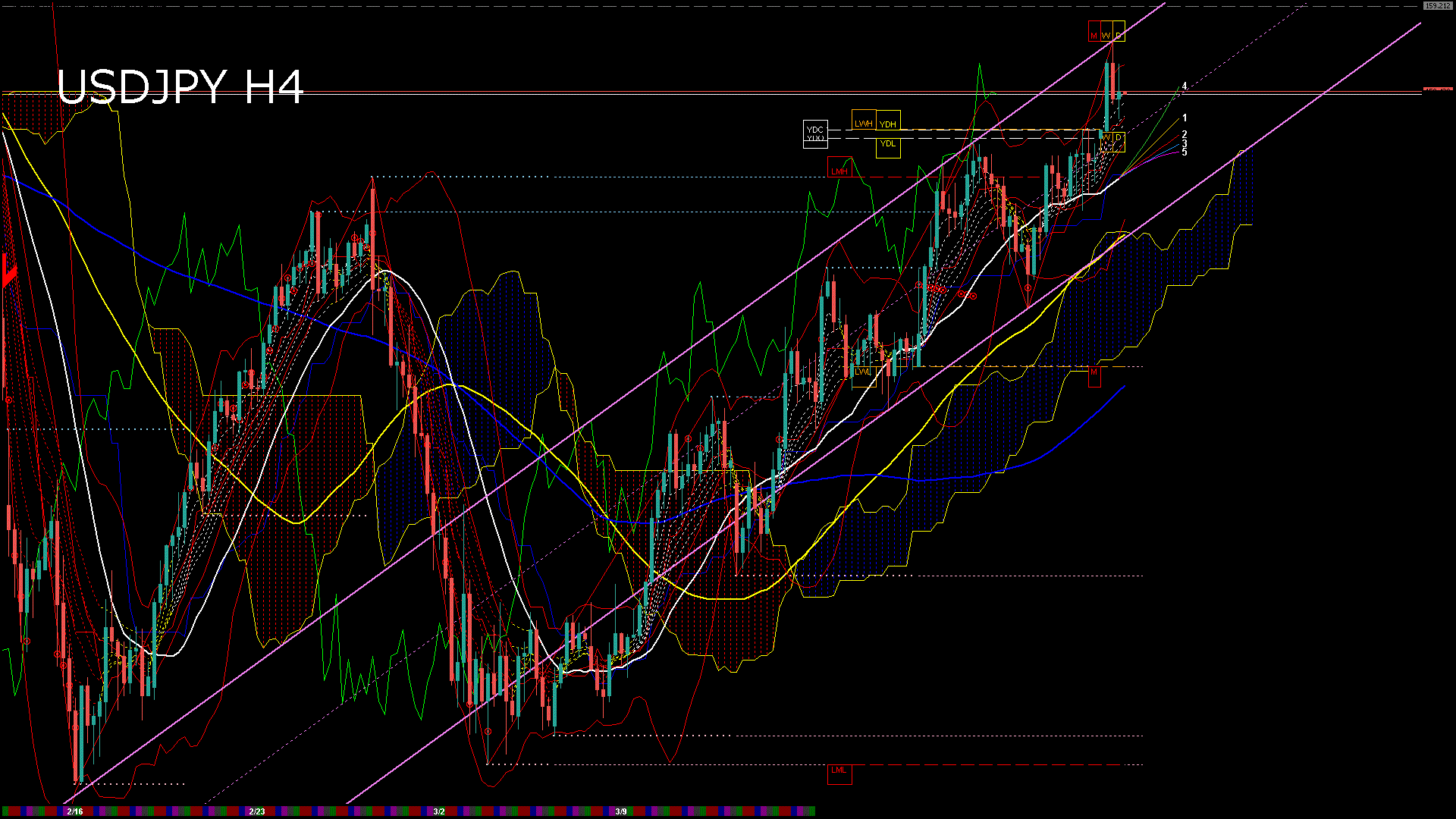Click the 3/9 date marker
The height and width of the screenshot is (819, 1456).
(621, 811)
